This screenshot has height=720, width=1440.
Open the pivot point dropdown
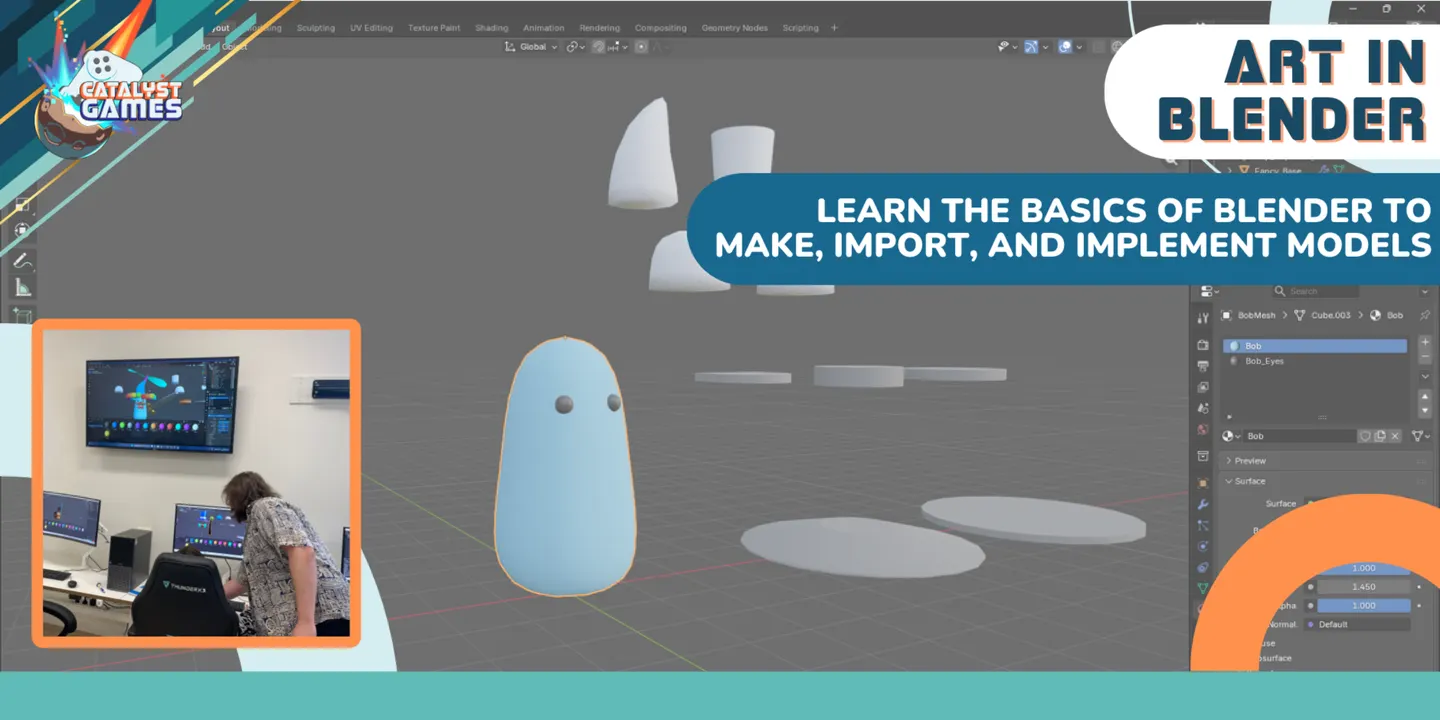(575, 46)
